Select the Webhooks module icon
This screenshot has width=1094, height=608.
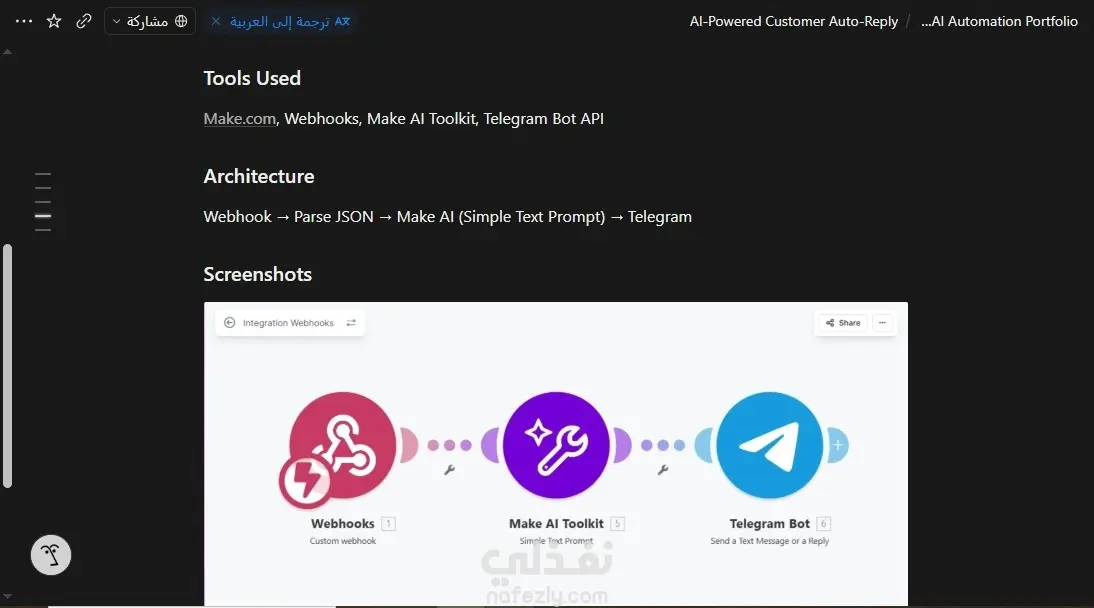pos(342,445)
